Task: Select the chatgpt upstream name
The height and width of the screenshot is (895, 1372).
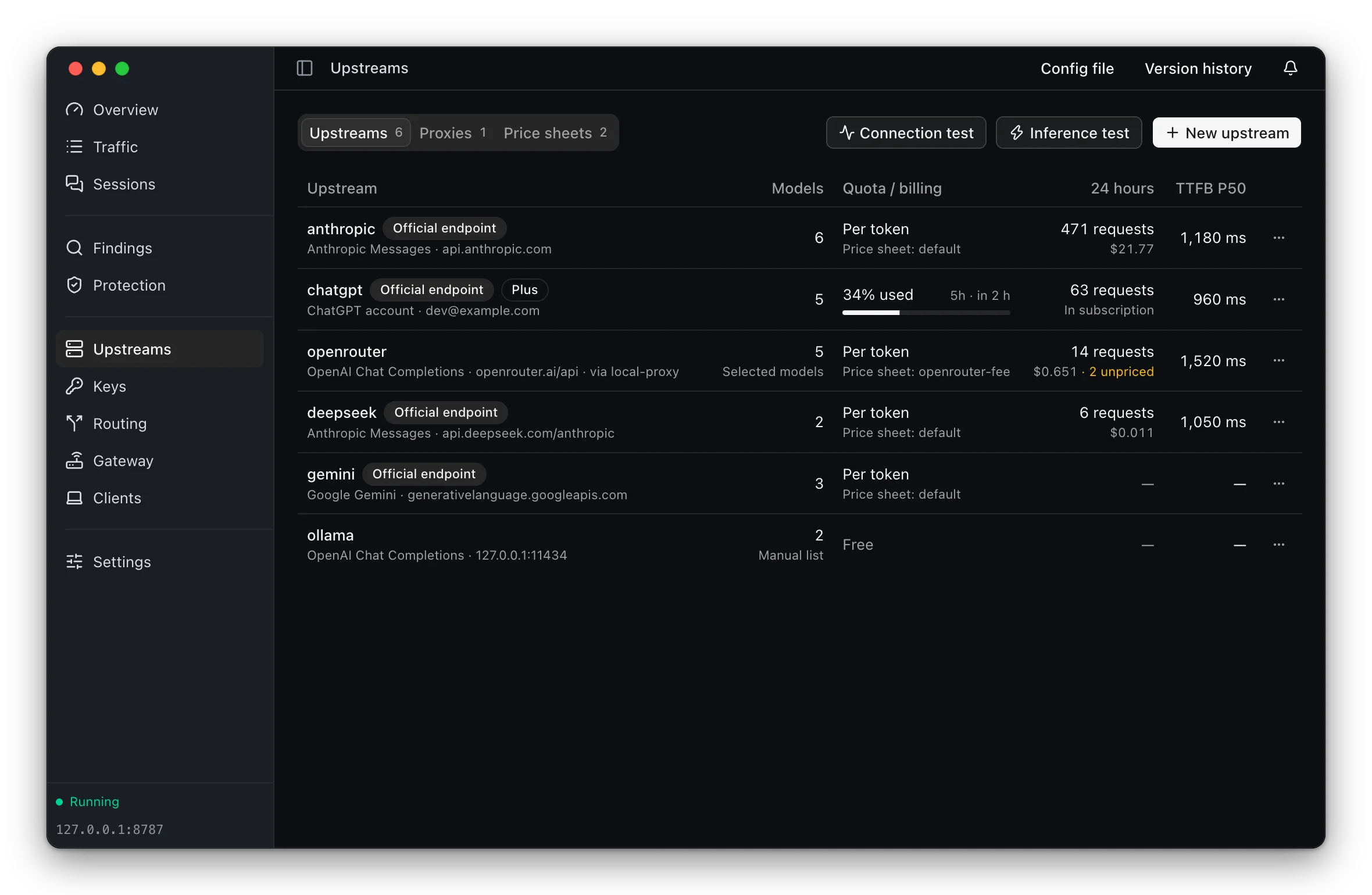Action: (335, 290)
